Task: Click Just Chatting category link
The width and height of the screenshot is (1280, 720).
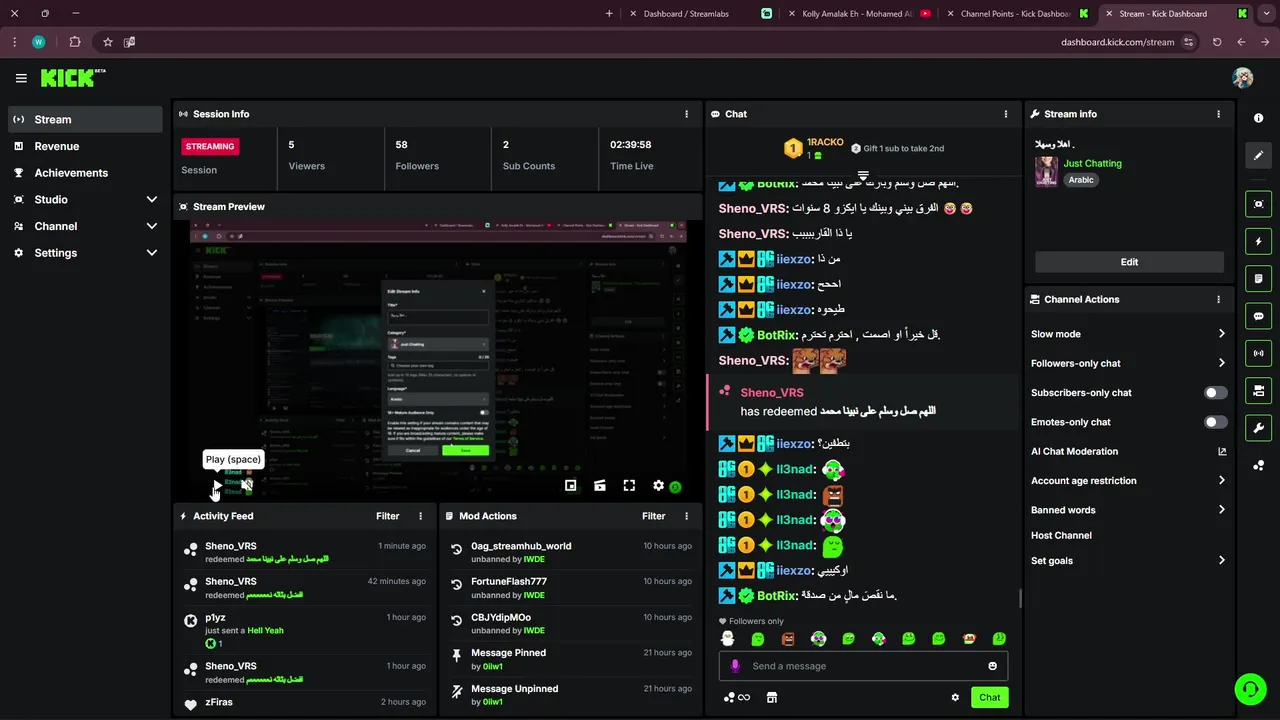Action: point(1092,163)
